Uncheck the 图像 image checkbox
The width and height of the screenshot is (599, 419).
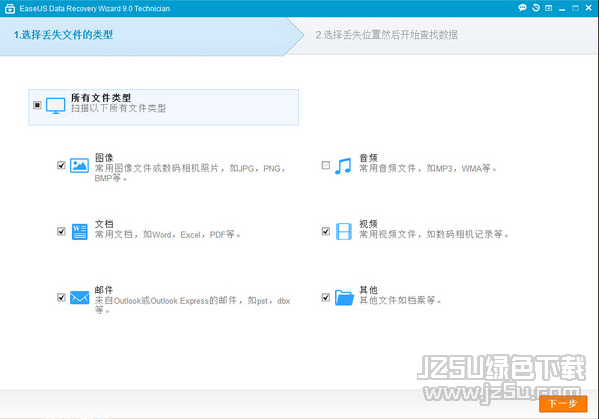click(x=61, y=165)
